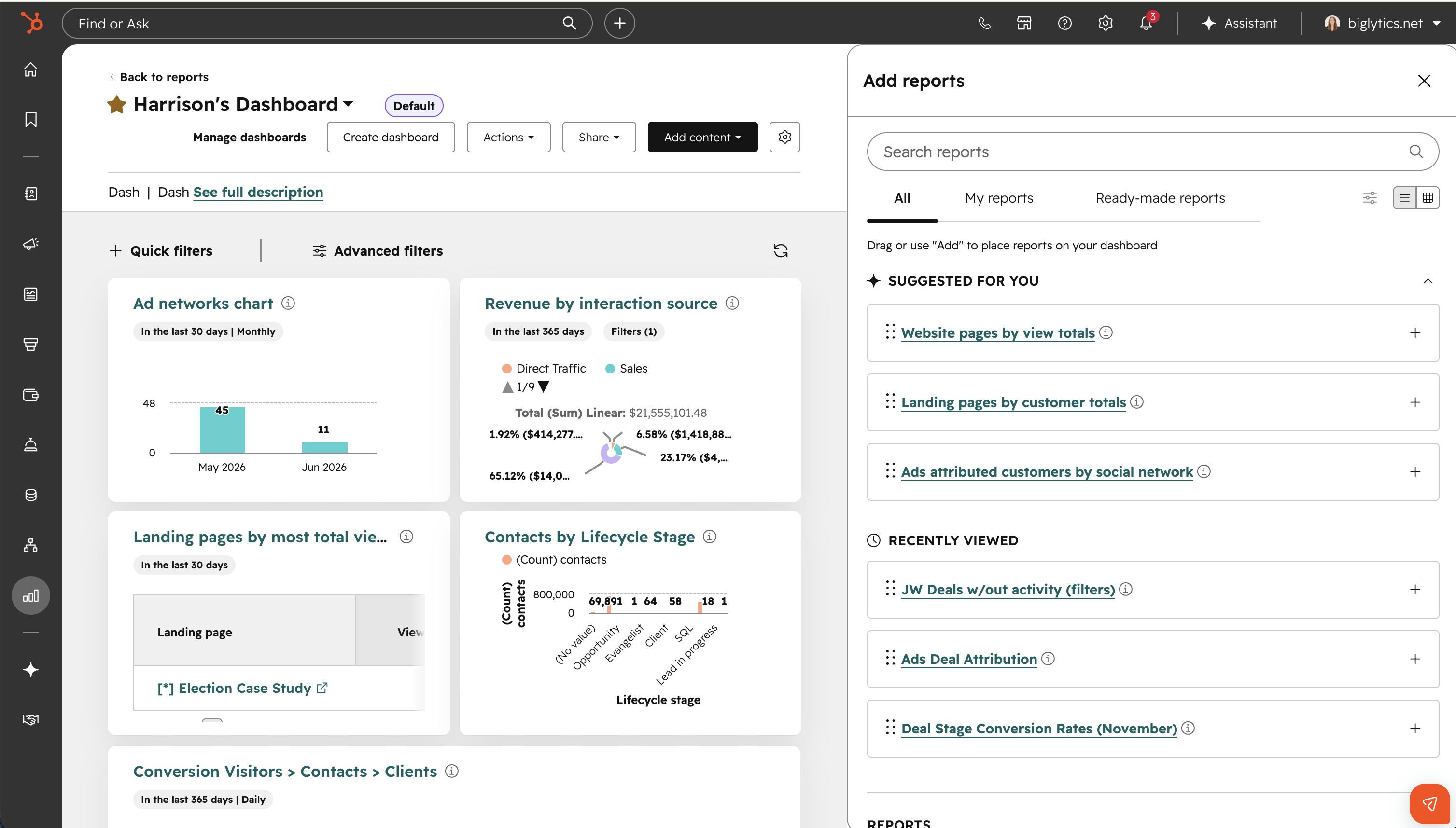Screen dimensions: 1456x828
Task: Open the Home icon in sidebar
Action: coord(31,69)
